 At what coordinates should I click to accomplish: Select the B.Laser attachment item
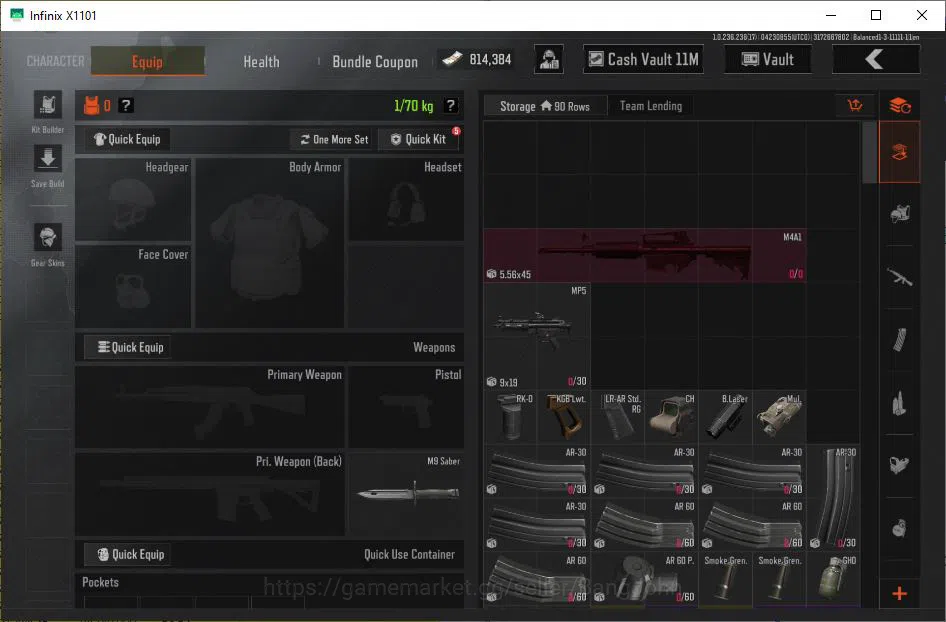point(726,417)
